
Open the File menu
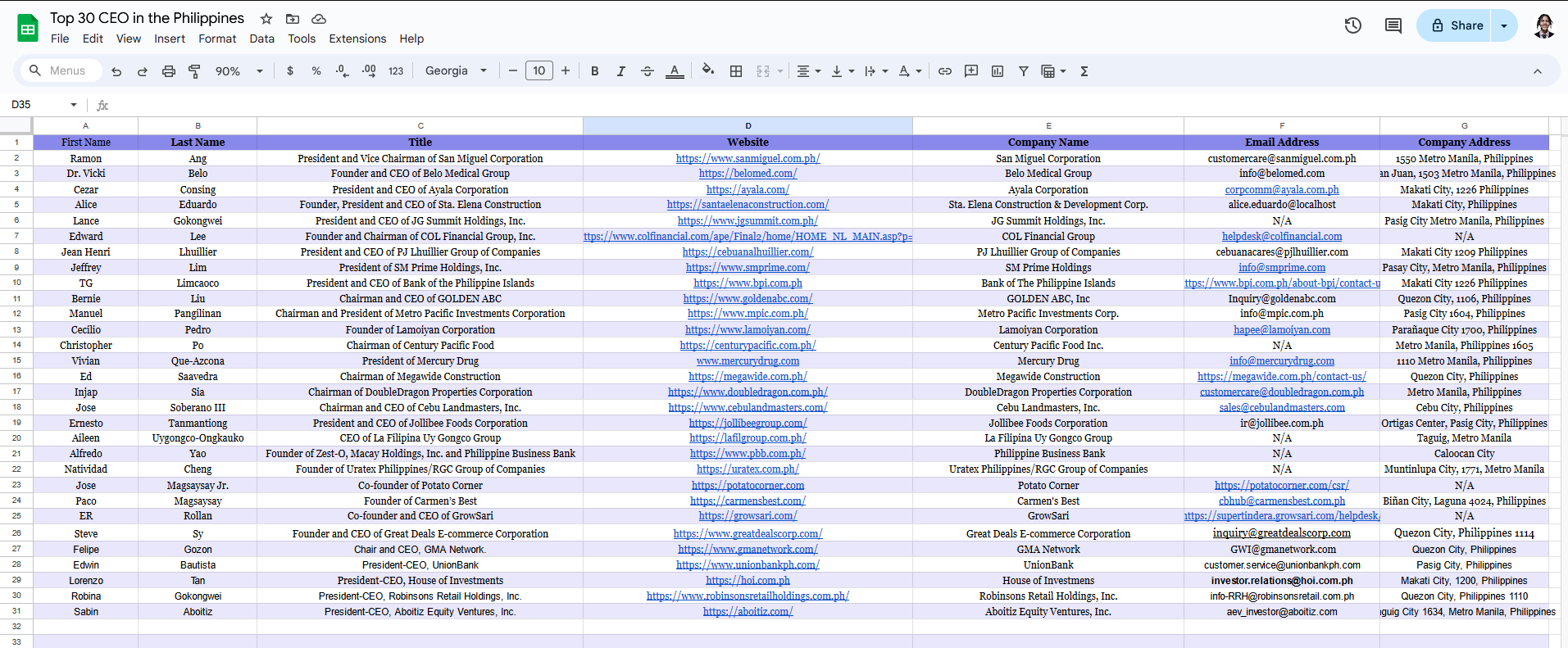click(x=60, y=39)
